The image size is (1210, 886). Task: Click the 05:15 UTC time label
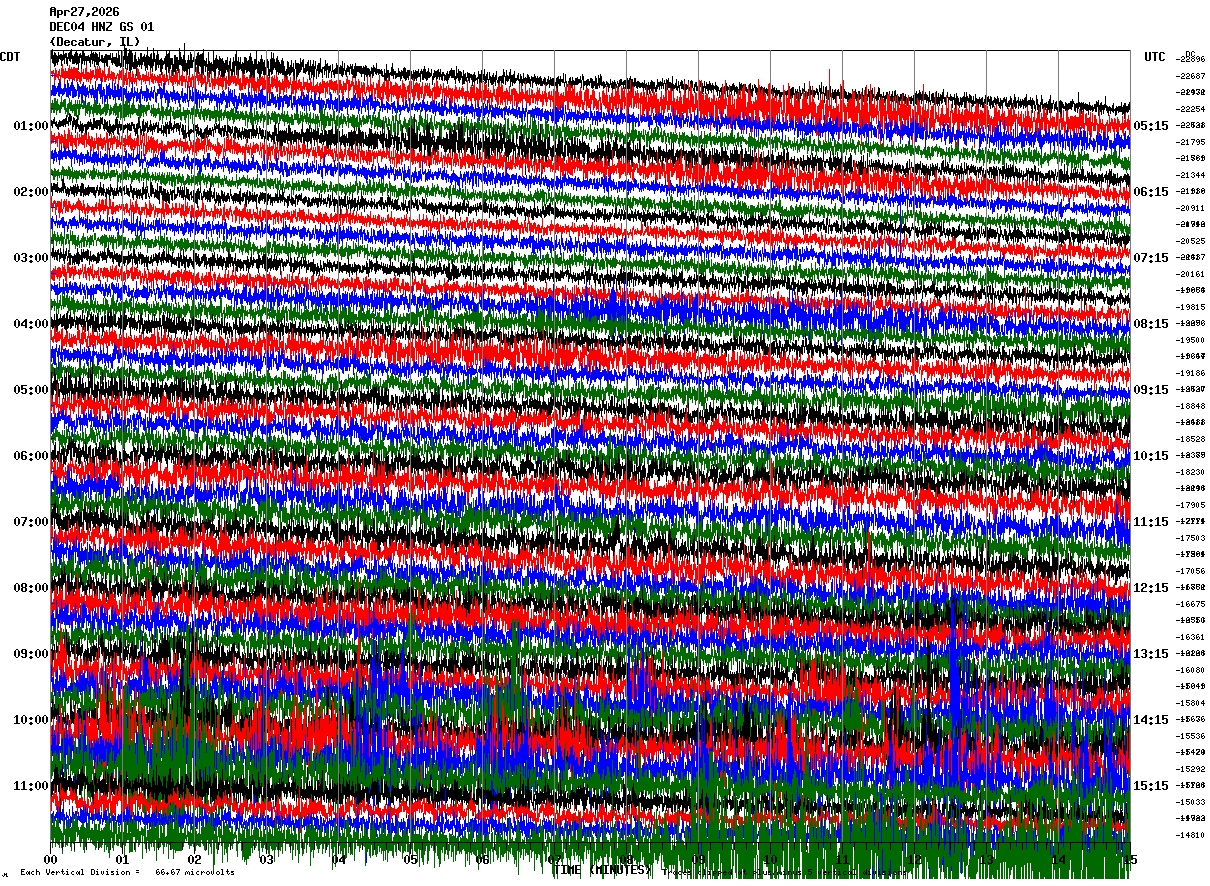click(1151, 126)
